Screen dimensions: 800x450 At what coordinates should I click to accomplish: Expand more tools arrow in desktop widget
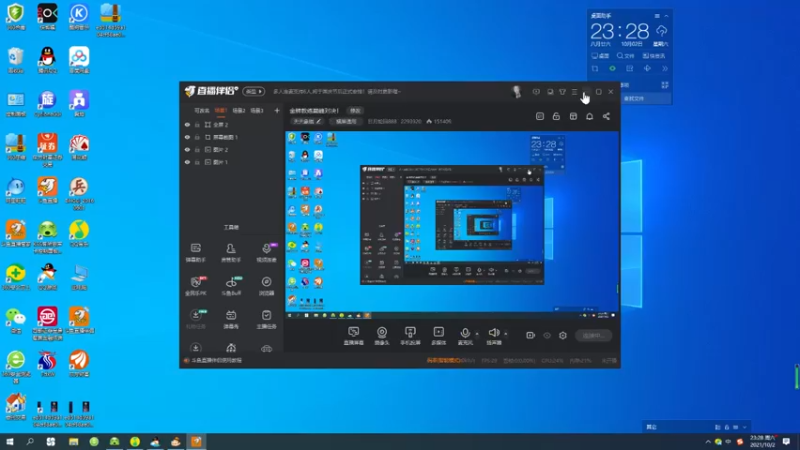coord(664,68)
